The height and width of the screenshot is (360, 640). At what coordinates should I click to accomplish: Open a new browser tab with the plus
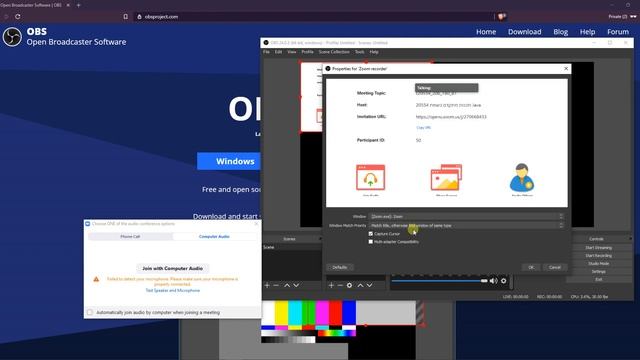tap(78, 5)
